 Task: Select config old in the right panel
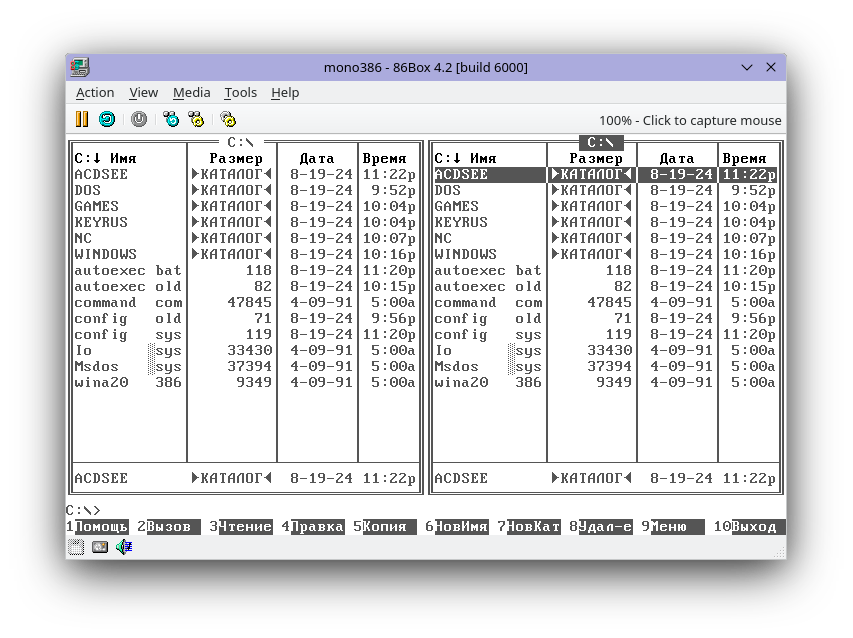[x=605, y=318]
